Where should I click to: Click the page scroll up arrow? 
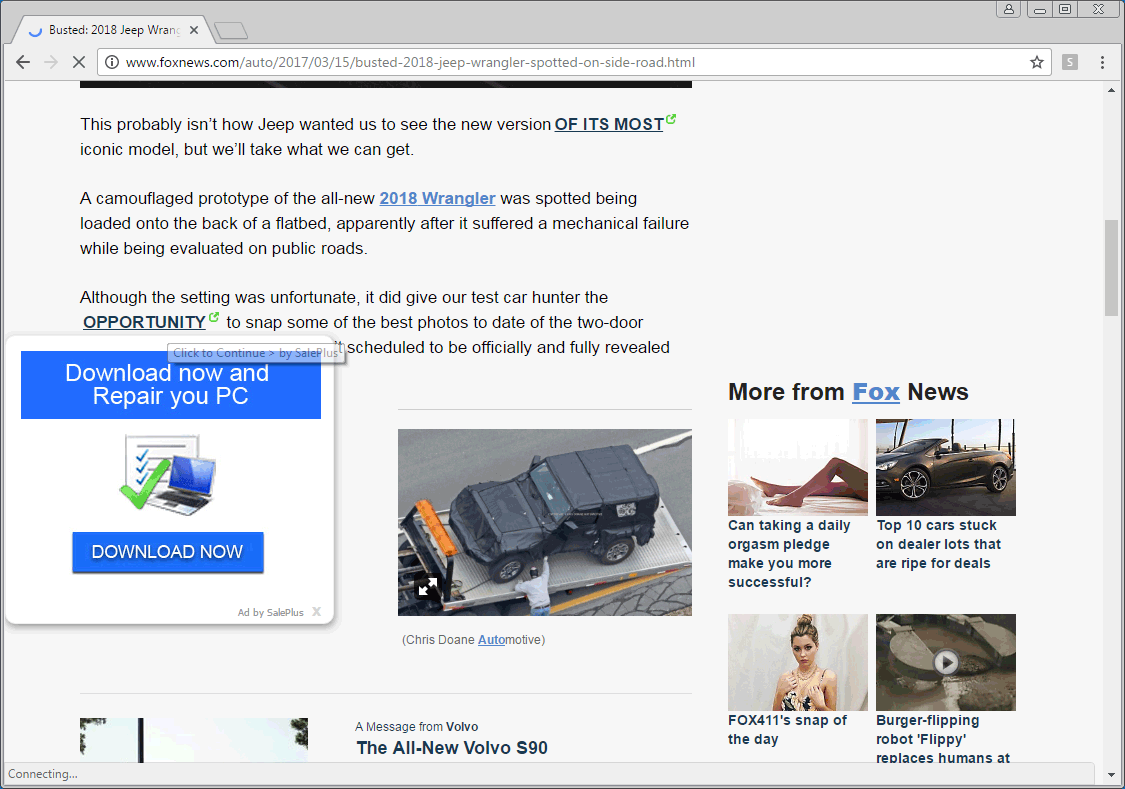pos(1111,90)
